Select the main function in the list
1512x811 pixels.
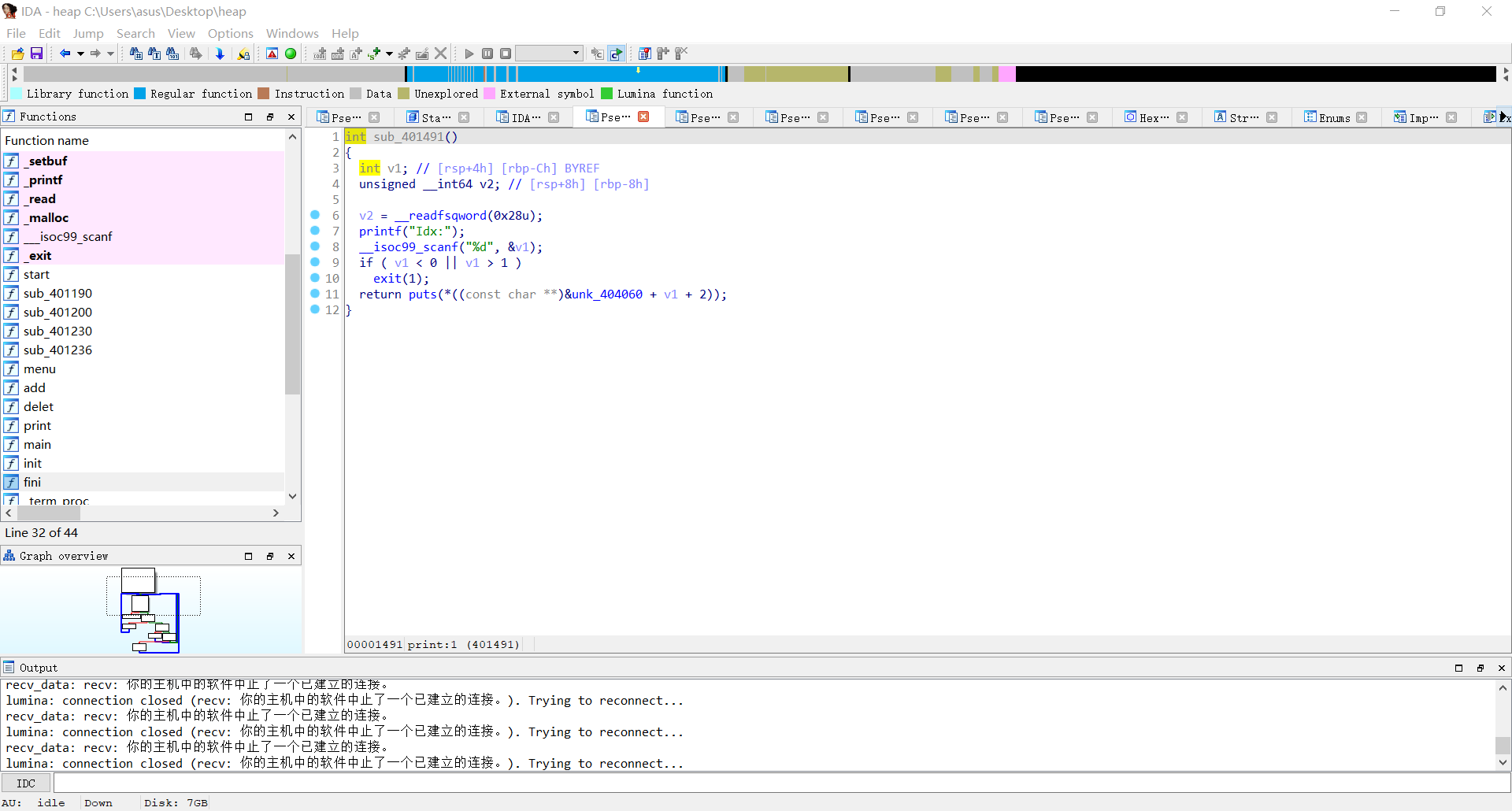coord(143,445)
